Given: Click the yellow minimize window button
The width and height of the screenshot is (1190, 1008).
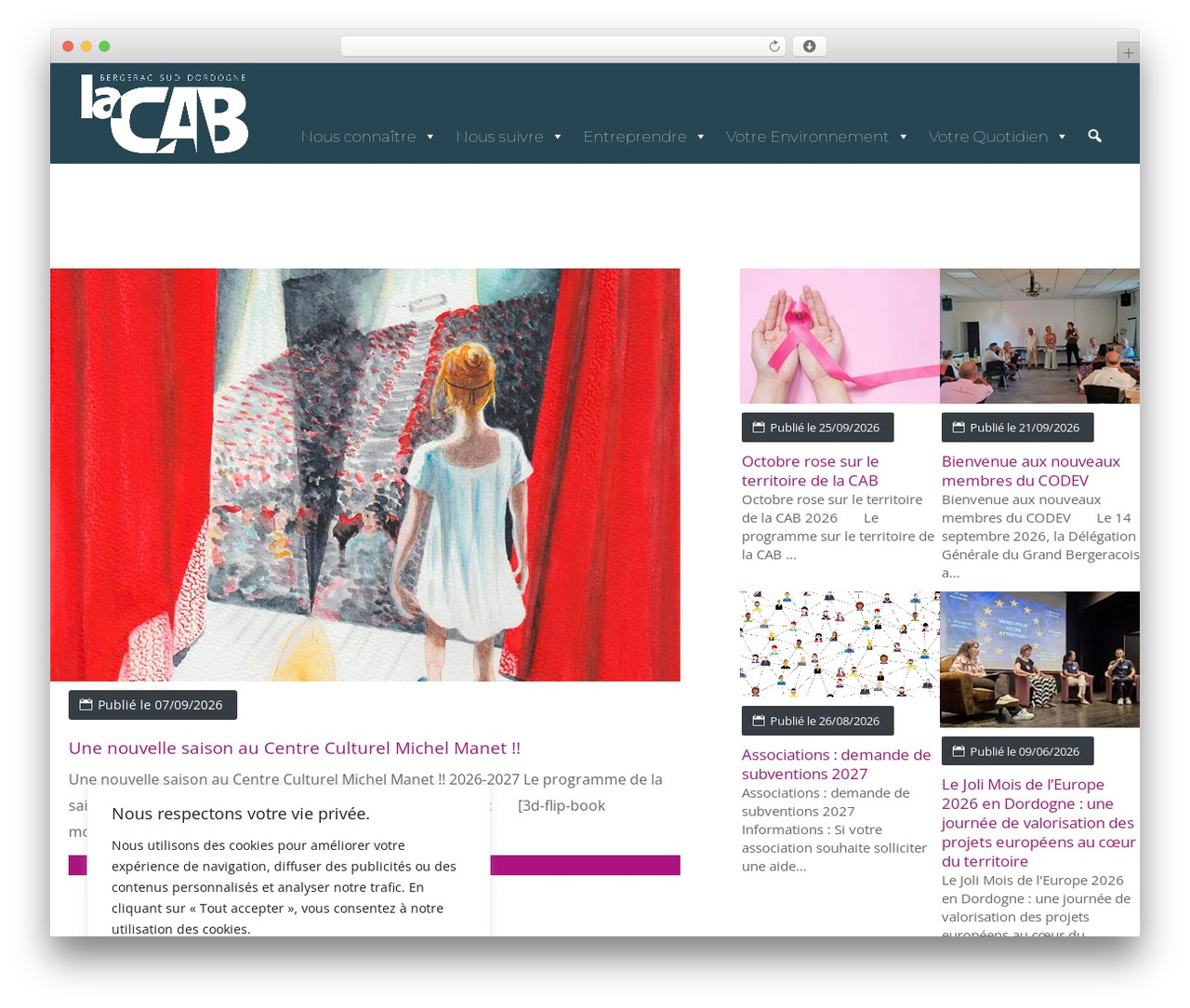Looking at the screenshot, I should [x=86, y=46].
